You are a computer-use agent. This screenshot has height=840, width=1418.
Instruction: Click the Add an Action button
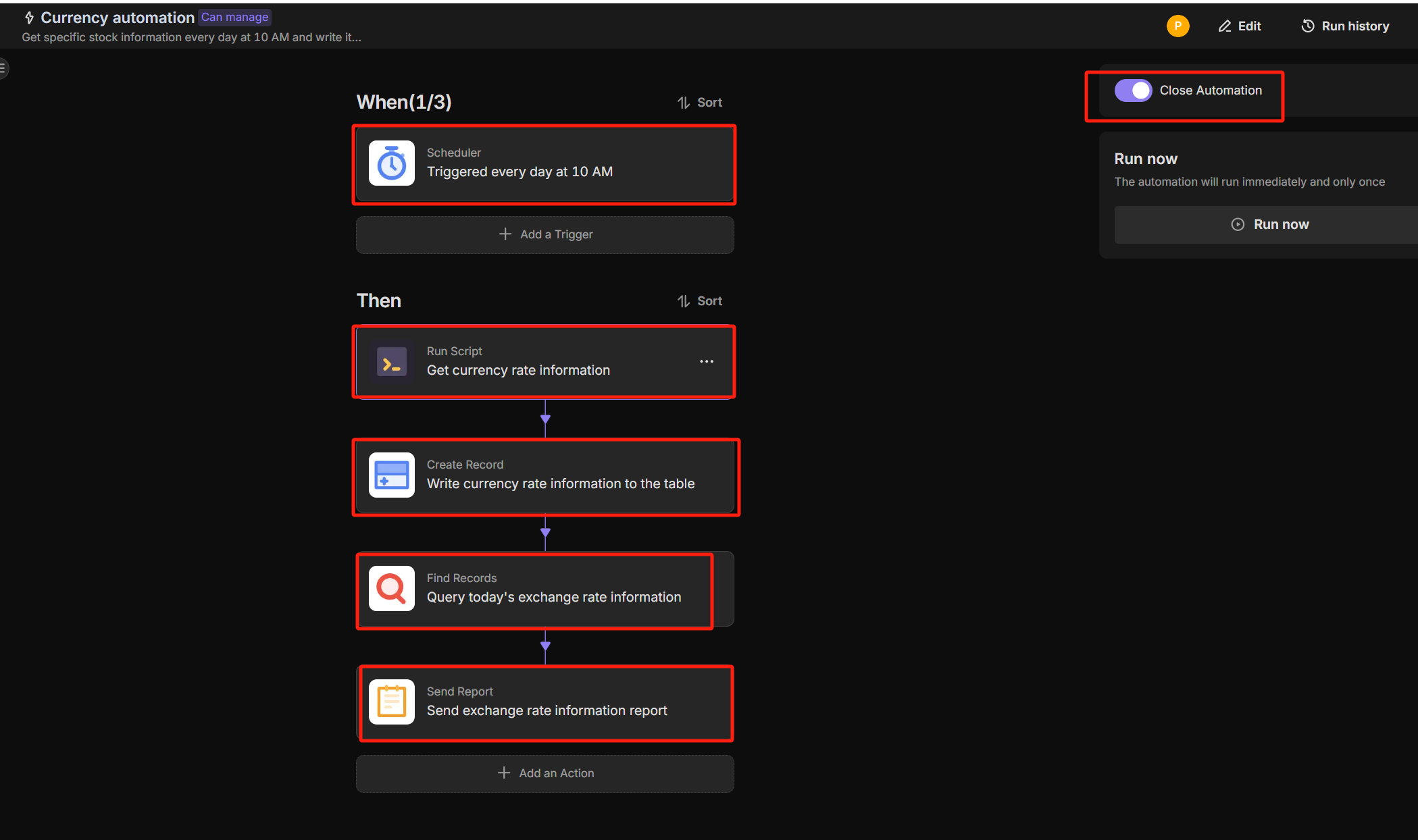545,774
